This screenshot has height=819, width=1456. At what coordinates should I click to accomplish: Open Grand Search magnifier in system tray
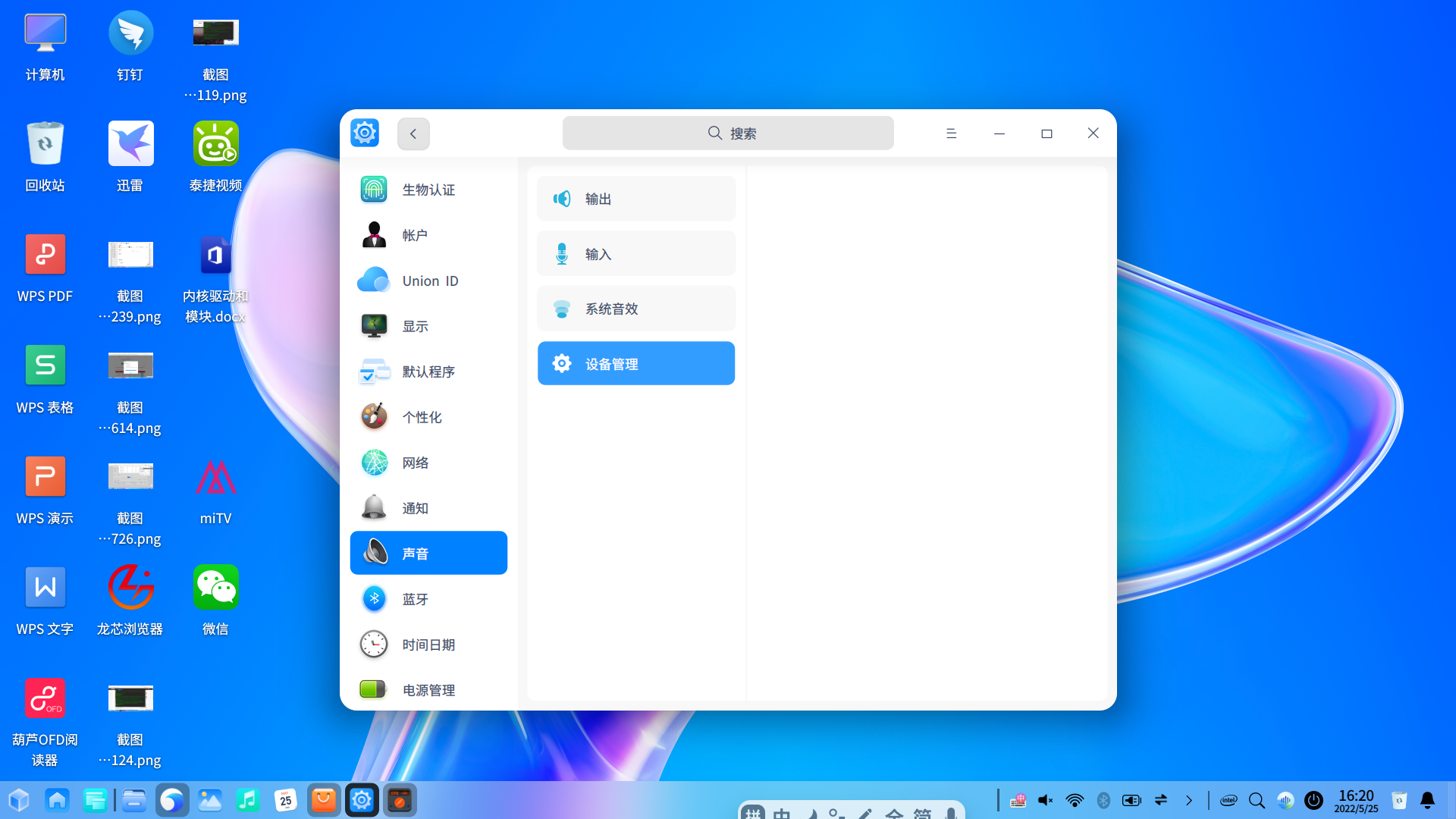[1257, 800]
